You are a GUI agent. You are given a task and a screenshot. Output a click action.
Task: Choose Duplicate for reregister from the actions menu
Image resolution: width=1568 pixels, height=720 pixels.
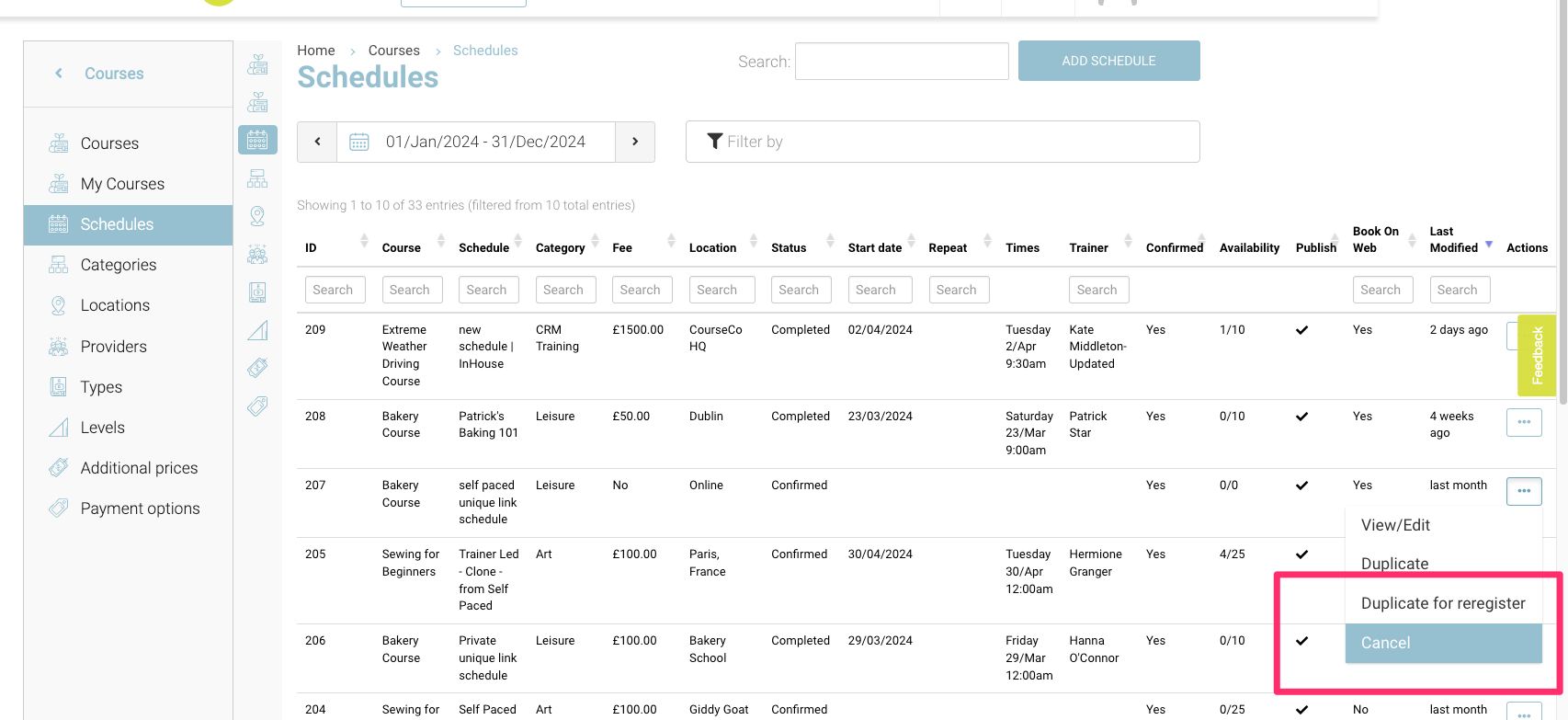point(1442,603)
